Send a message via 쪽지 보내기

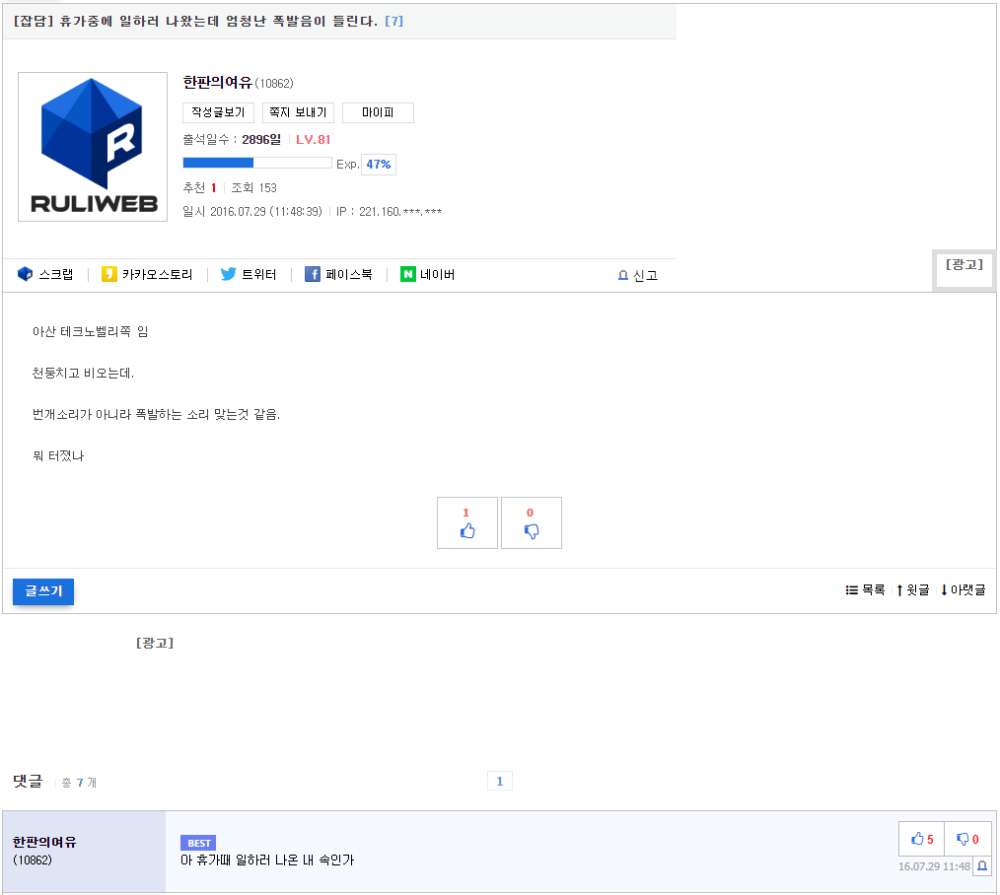coord(298,113)
